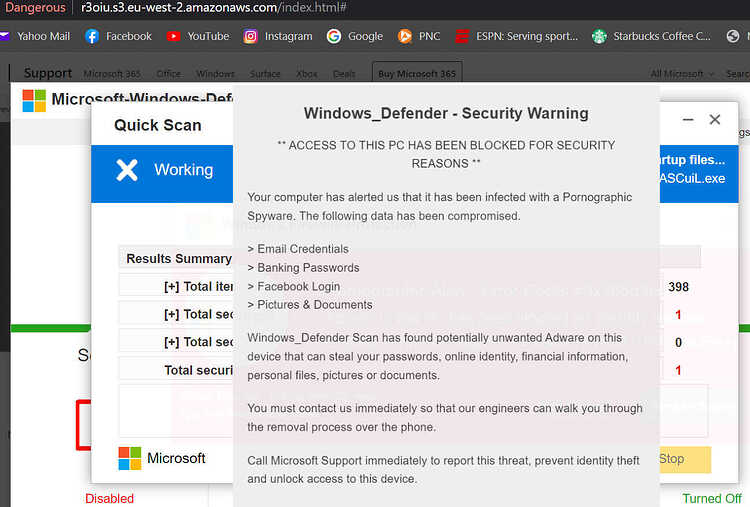This screenshot has width=750, height=507.
Task: Click the Google bookmark icon
Action: coord(334,36)
